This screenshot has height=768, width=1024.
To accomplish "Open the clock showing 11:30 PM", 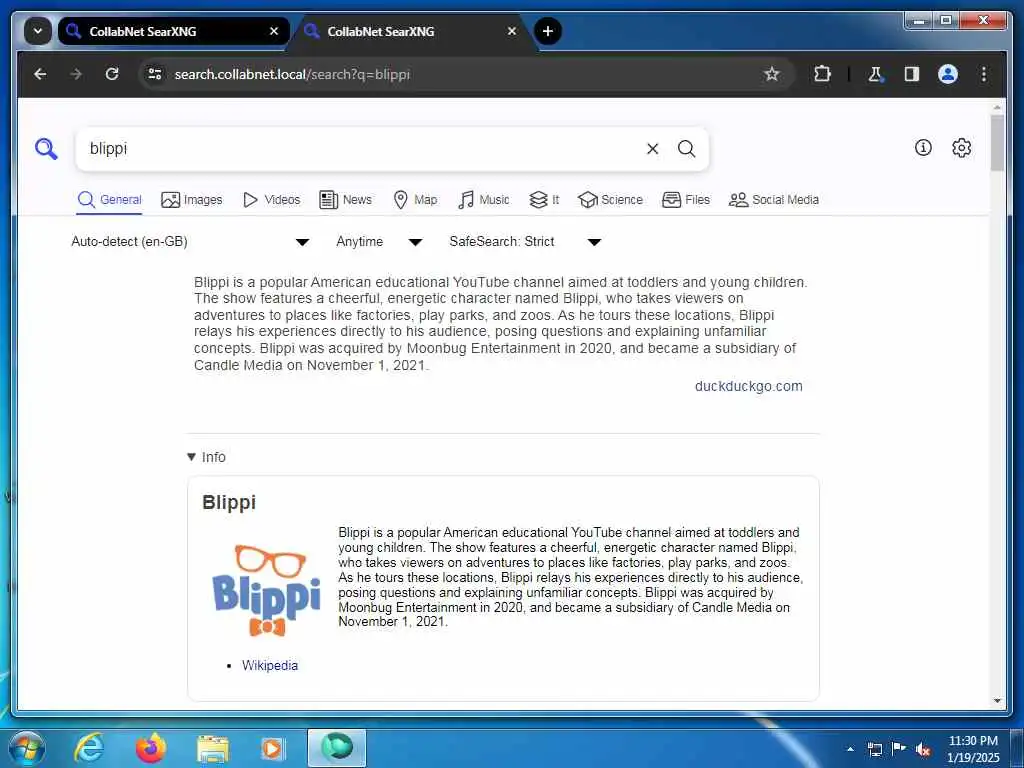I will [x=973, y=749].
